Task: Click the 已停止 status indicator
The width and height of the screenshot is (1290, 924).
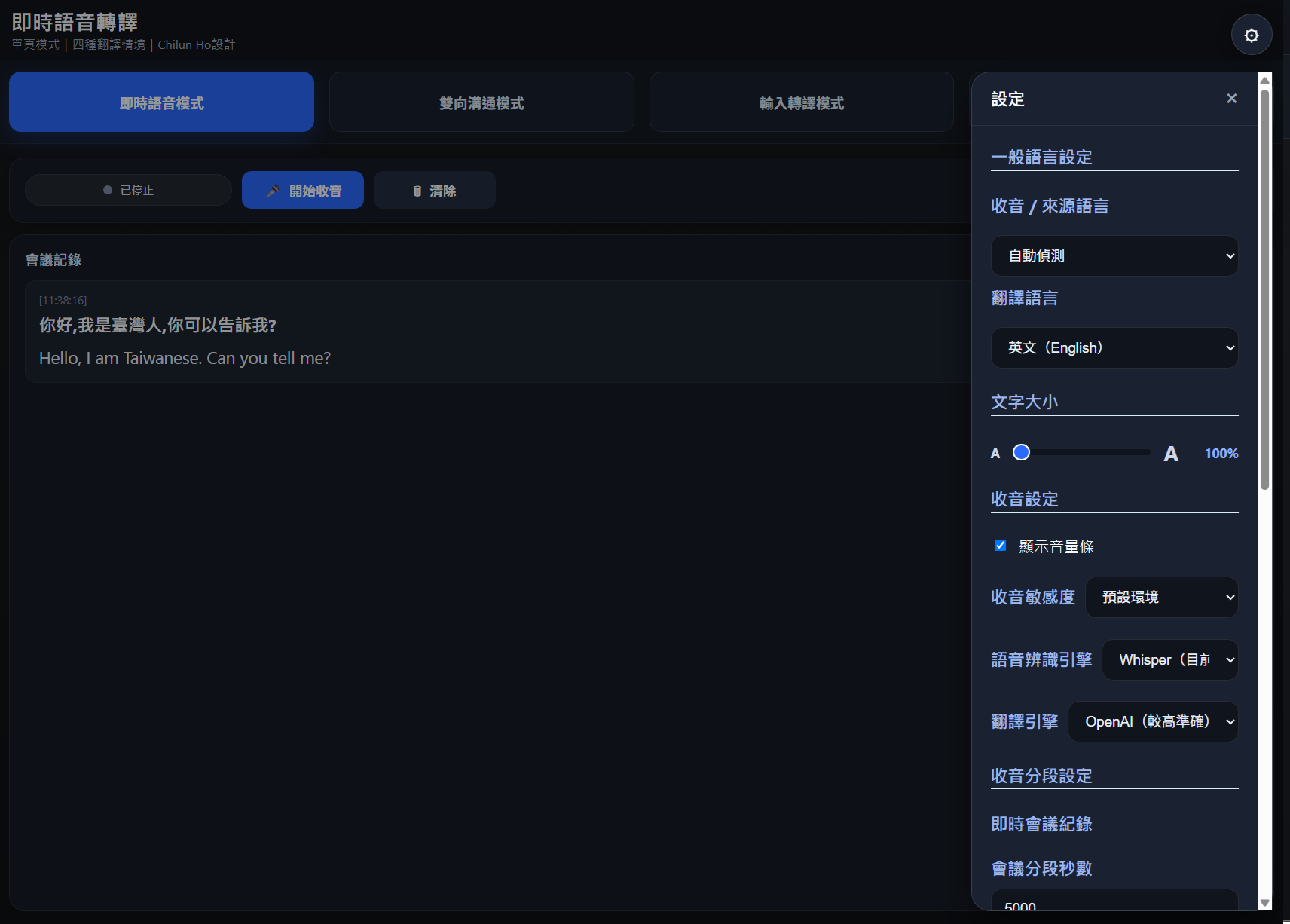Action: point(128,191)
